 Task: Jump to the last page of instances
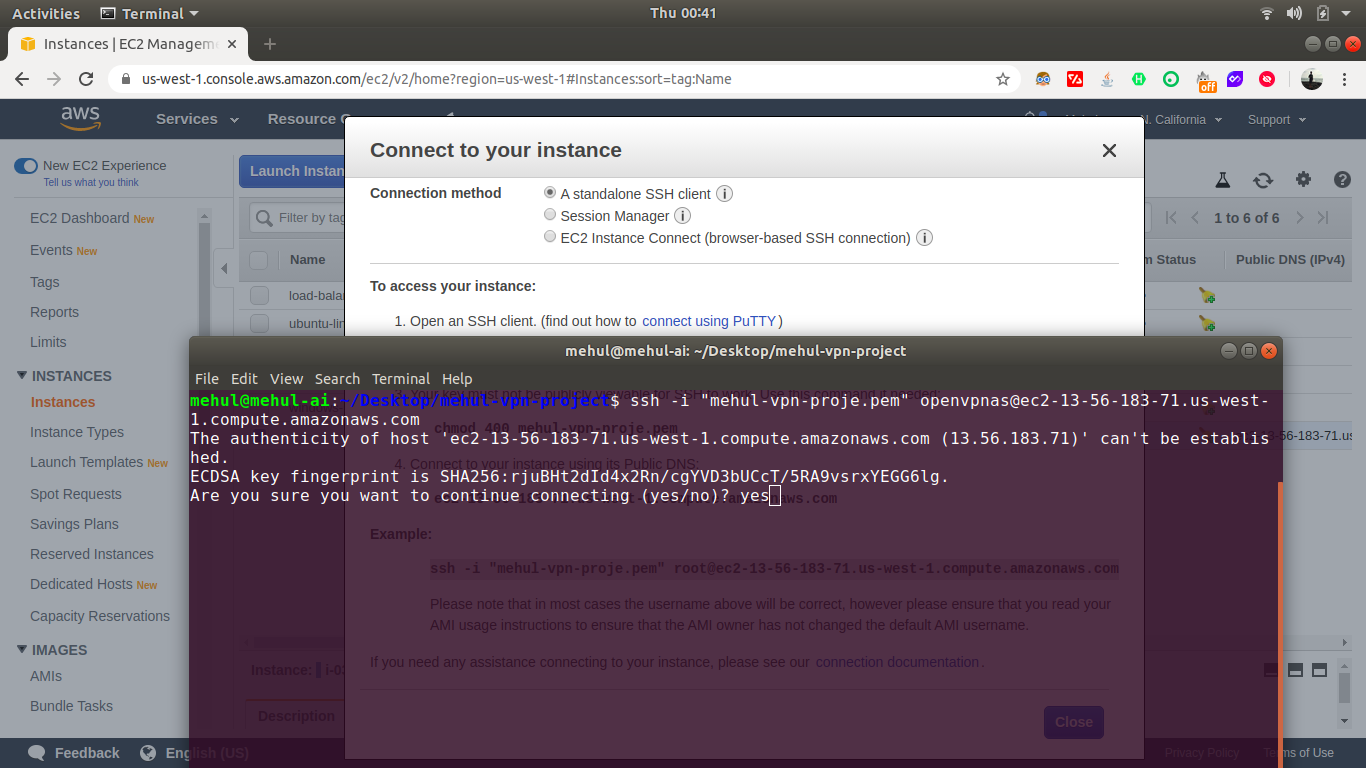[x=1323, y=217]
